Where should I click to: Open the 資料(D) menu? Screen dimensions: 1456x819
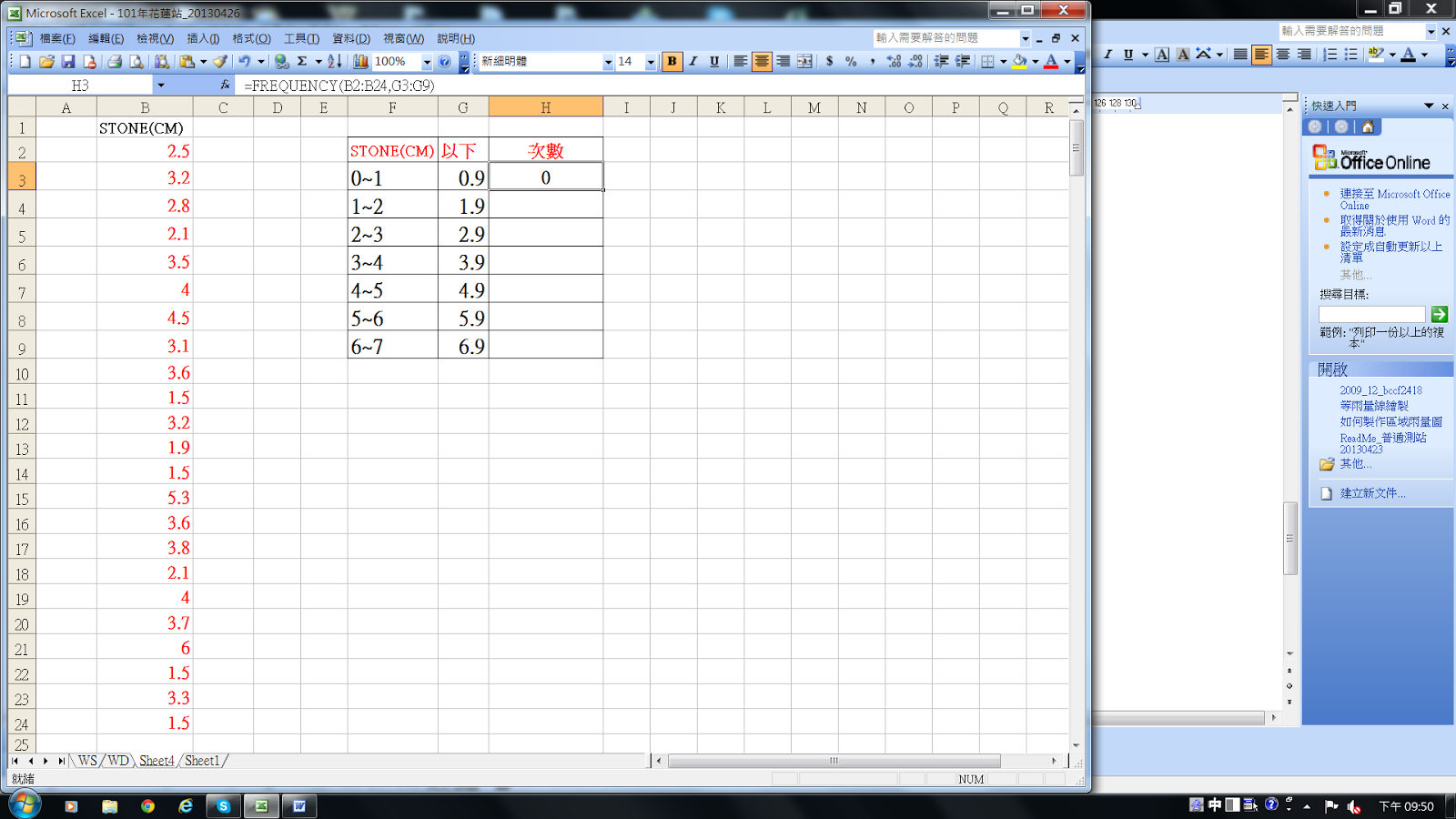[351, 38]
